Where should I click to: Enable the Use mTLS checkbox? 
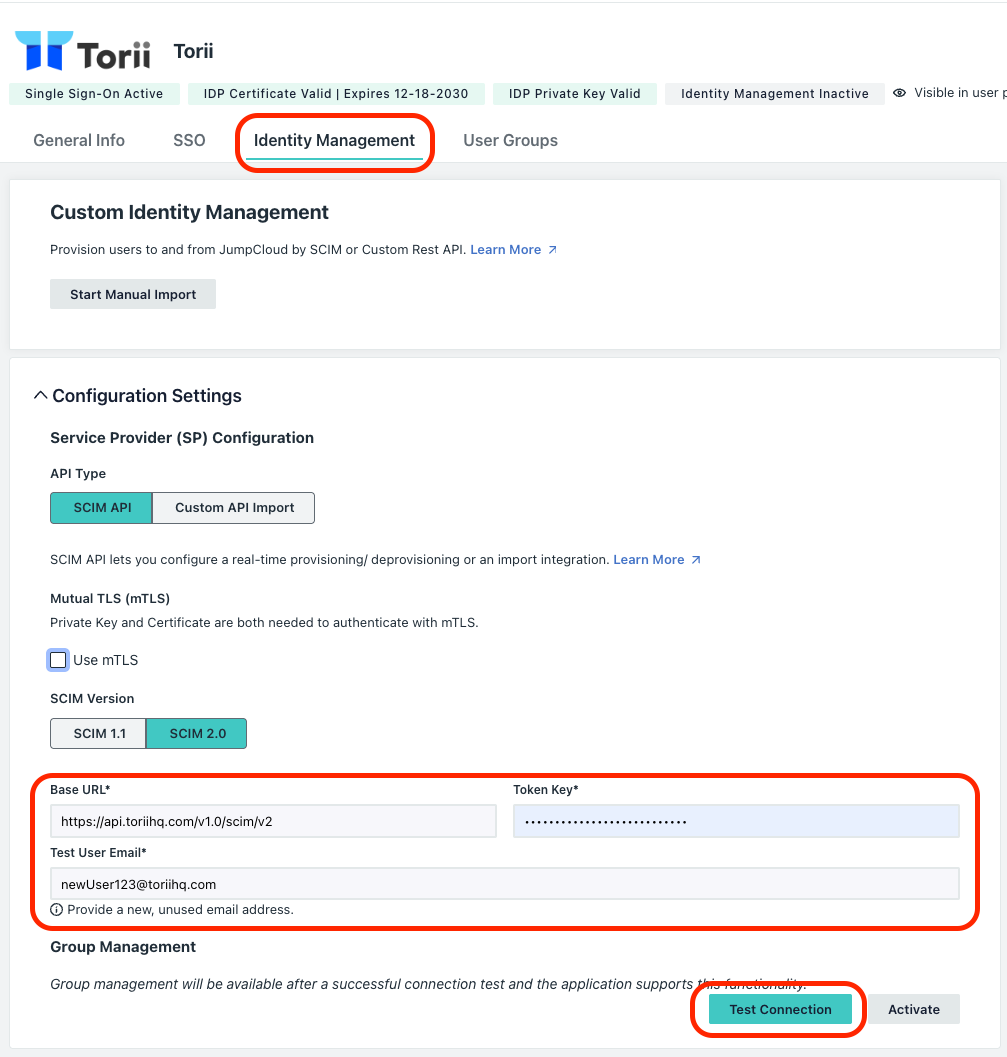tap(58, 660)
